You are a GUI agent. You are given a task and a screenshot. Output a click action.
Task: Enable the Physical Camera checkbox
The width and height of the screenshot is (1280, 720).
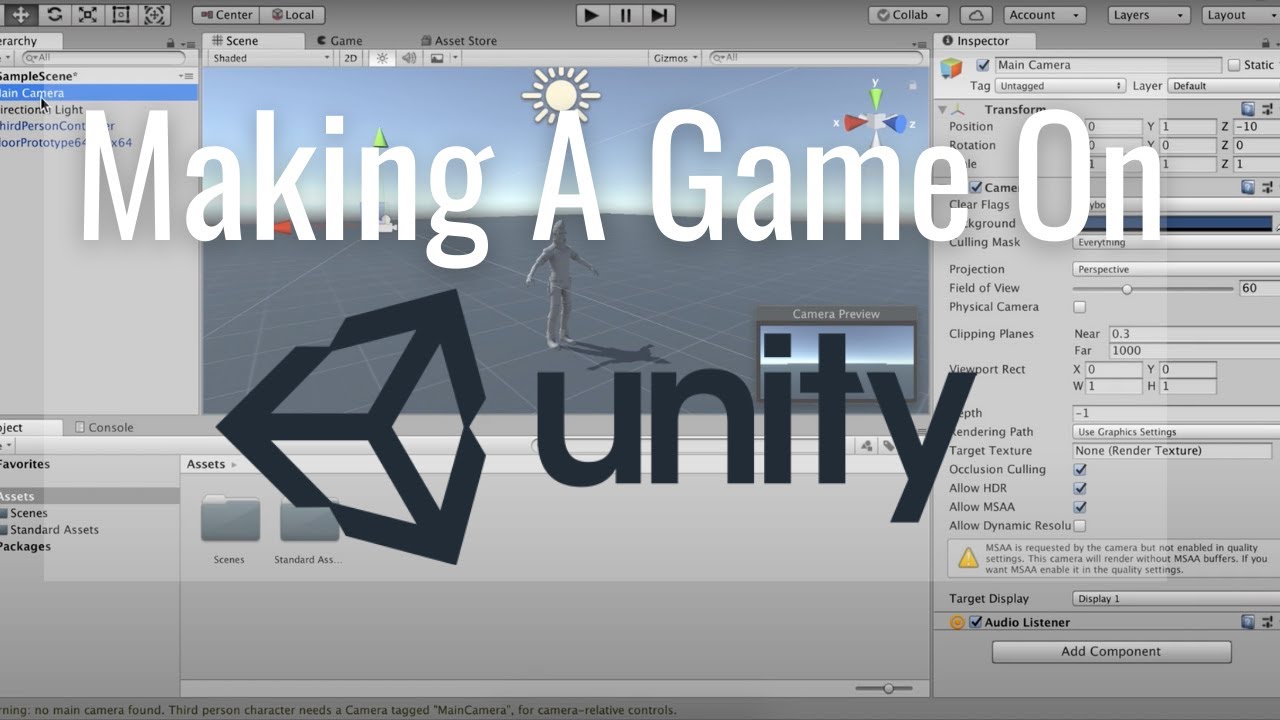click(1079, 307)
